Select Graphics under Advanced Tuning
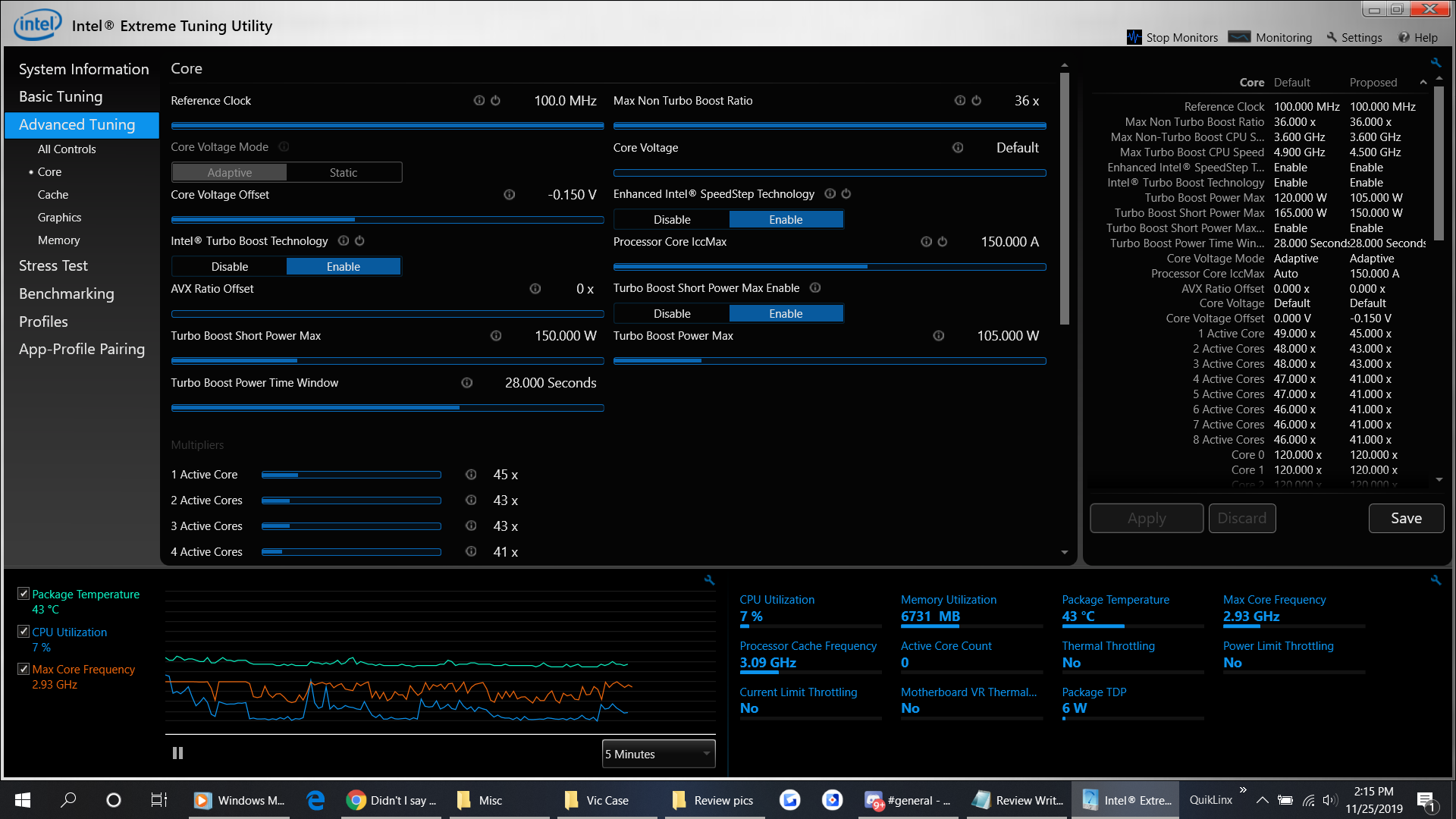This screenshot has width=1456, height=819. click(x=59, y=218)
